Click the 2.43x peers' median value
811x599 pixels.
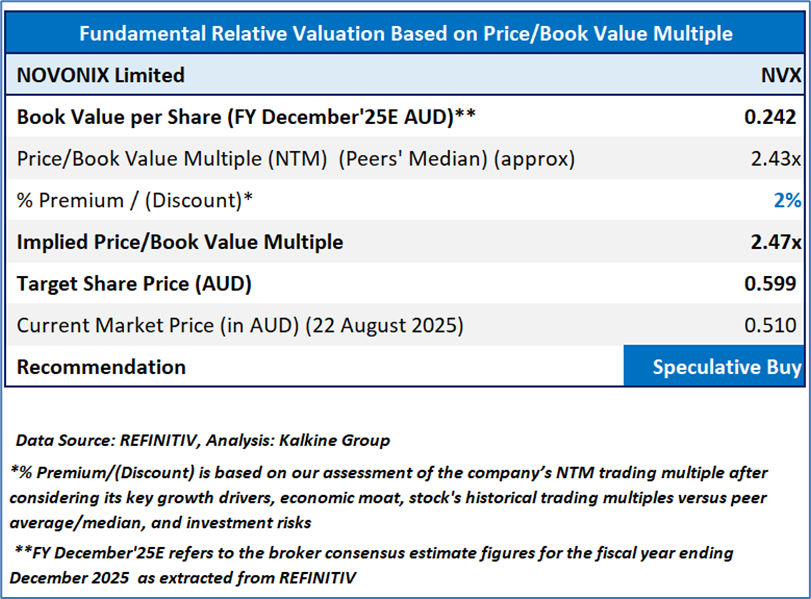pyautogui.click(x=776, y=158)
